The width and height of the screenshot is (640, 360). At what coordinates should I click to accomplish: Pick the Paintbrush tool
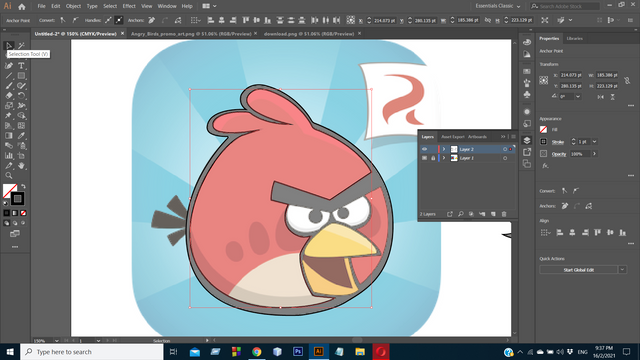tap(9, 86)
